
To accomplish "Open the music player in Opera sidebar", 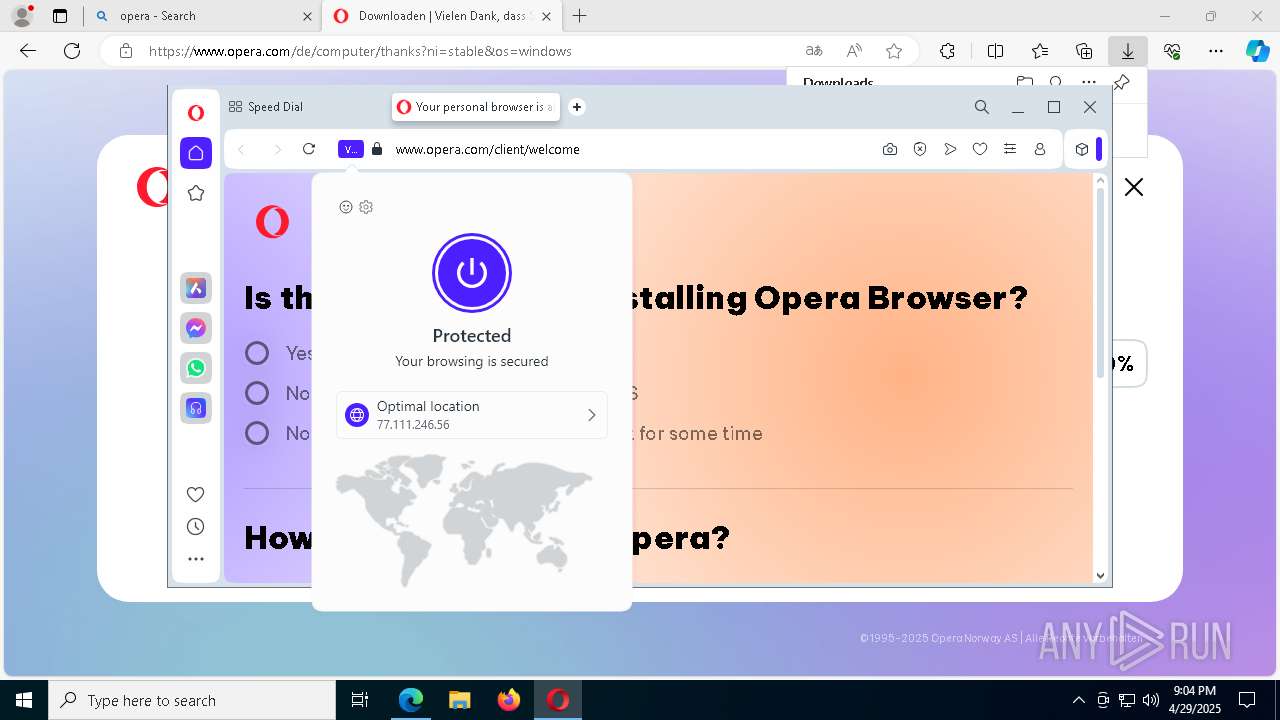I will click(x=196, y=408).
